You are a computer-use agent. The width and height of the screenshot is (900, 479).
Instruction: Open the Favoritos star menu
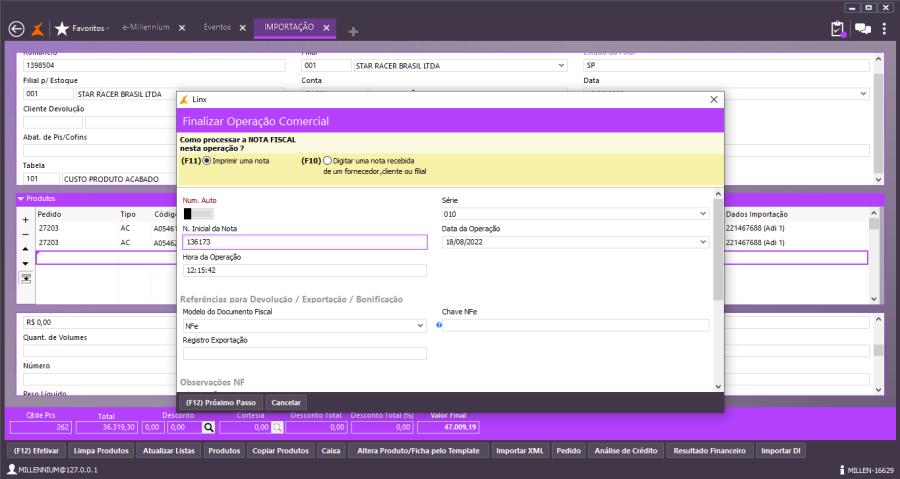click(x=84, y=29)
